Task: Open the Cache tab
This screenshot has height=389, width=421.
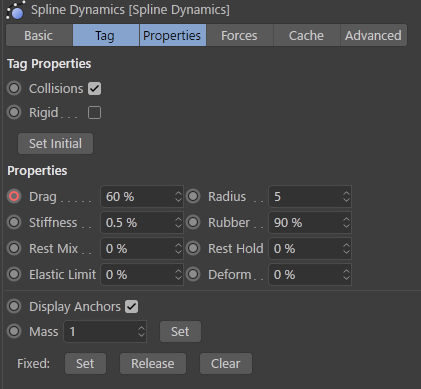Action: 306,35
